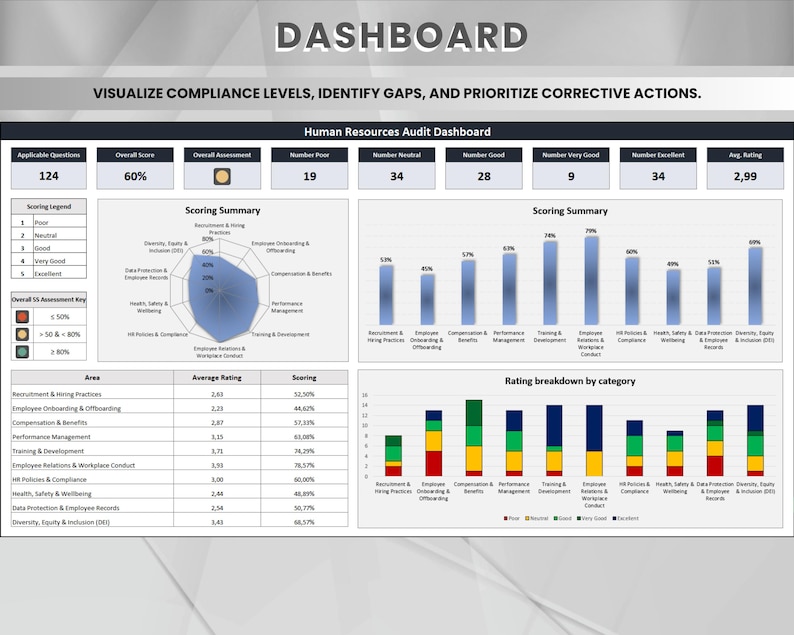Select the Recruitment & Hiring Practices row label
This screenshot has width=794, height=635.
point(57,394)
